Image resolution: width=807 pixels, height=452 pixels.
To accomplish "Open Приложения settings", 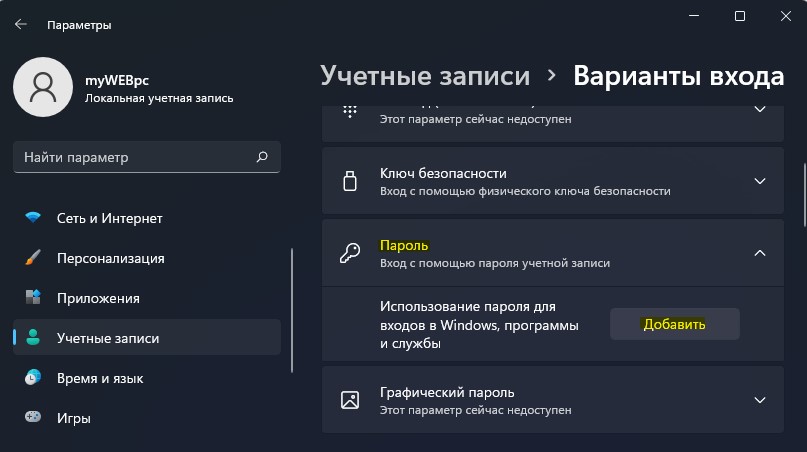I will [x=147, y=298].
